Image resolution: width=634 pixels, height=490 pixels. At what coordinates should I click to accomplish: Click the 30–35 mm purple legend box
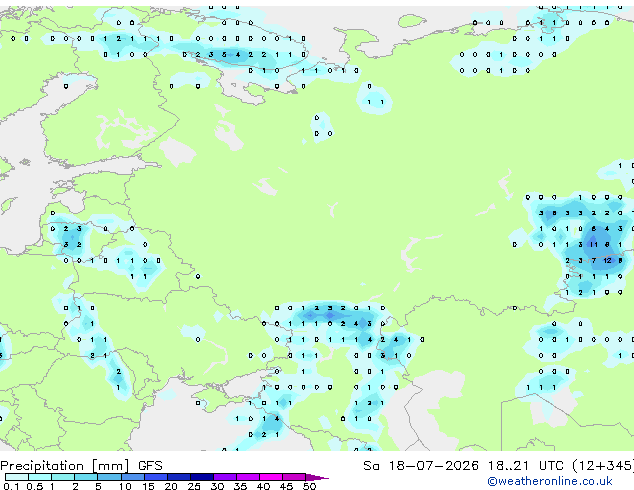pyautogui.click(x=224, y=477)
